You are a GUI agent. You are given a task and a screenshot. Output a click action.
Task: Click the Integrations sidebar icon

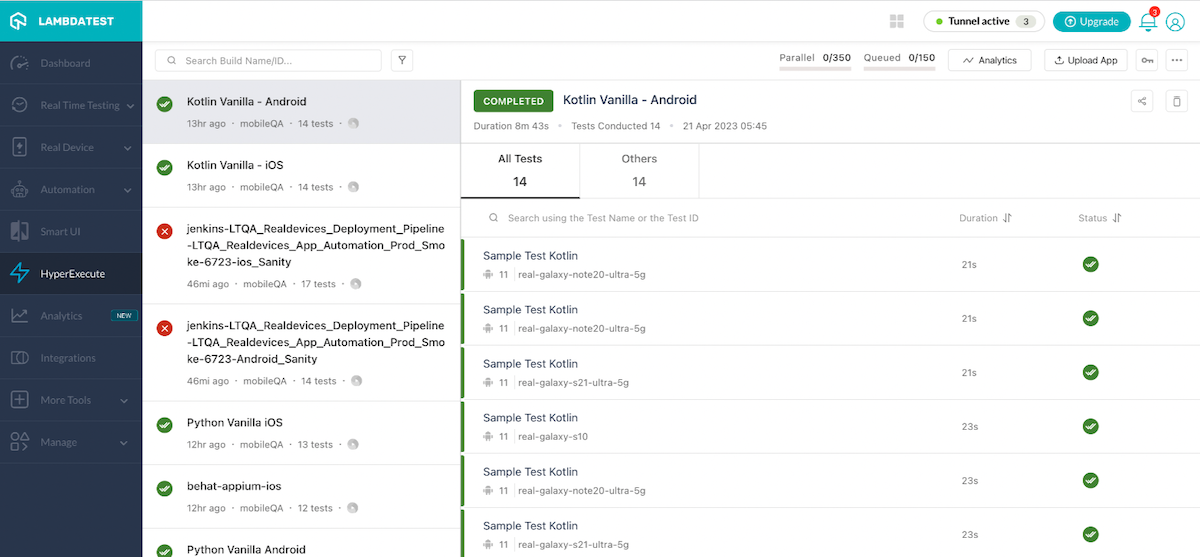(x=19, y=358)
